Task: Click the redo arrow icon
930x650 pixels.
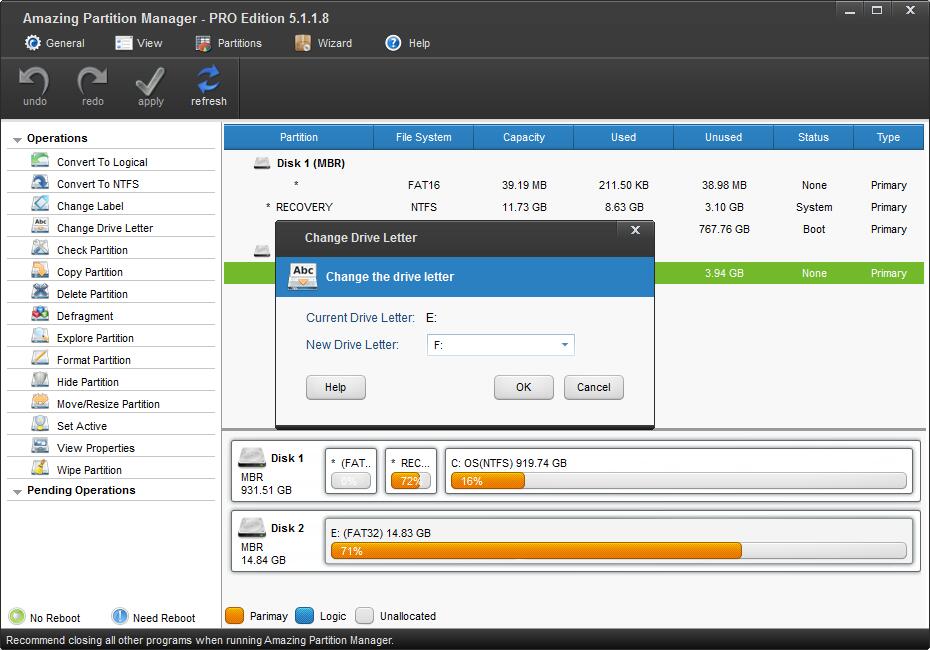Action: point(92,81)
